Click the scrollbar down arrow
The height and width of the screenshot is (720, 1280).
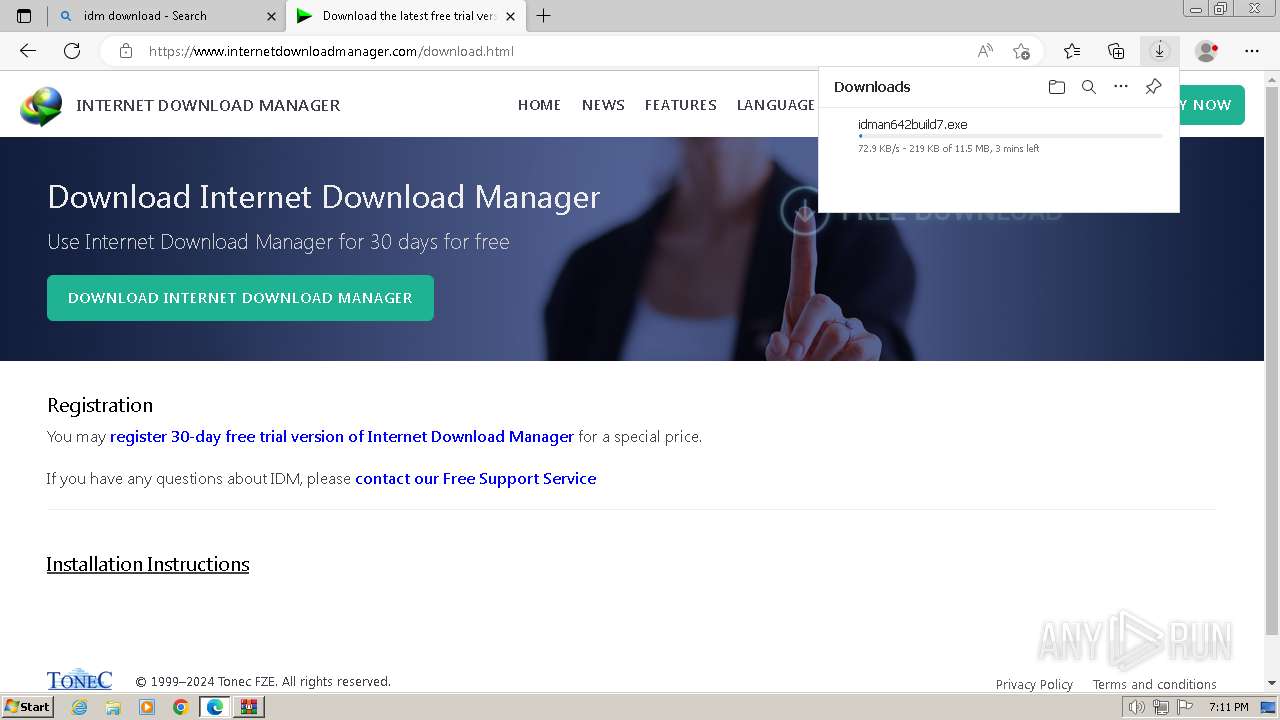(x=1272, y=683)
